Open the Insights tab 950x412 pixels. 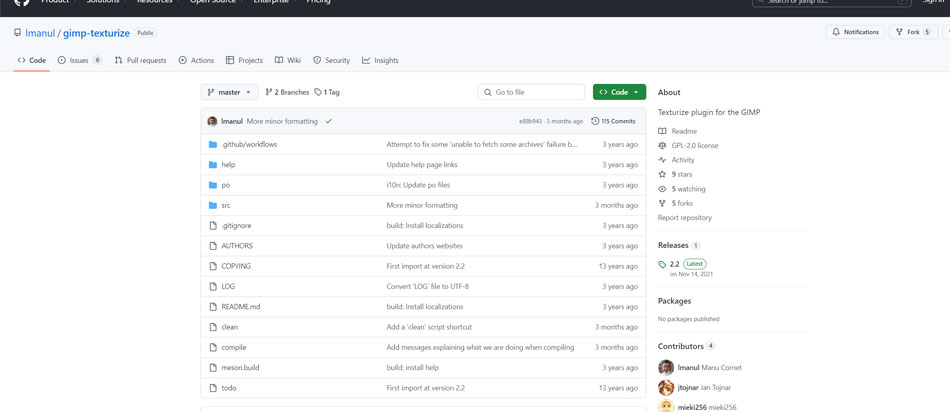point(380,61)
